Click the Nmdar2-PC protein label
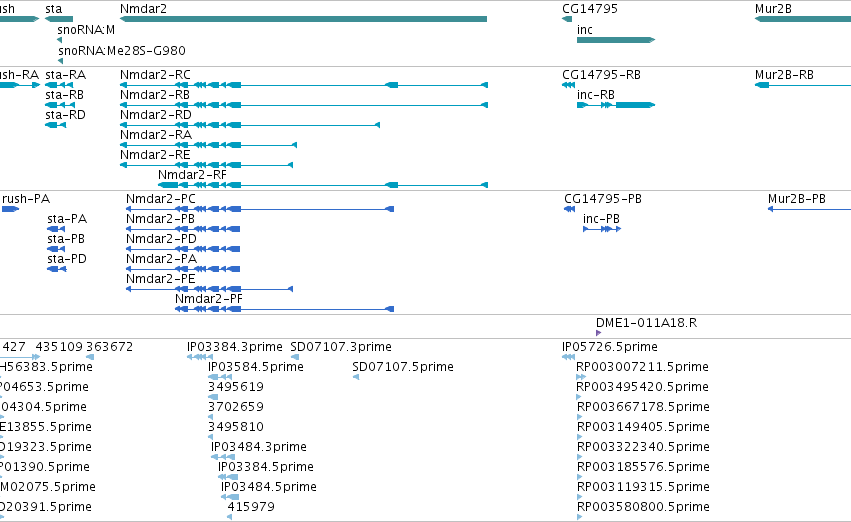851x522 pixels. coord(161,199)
